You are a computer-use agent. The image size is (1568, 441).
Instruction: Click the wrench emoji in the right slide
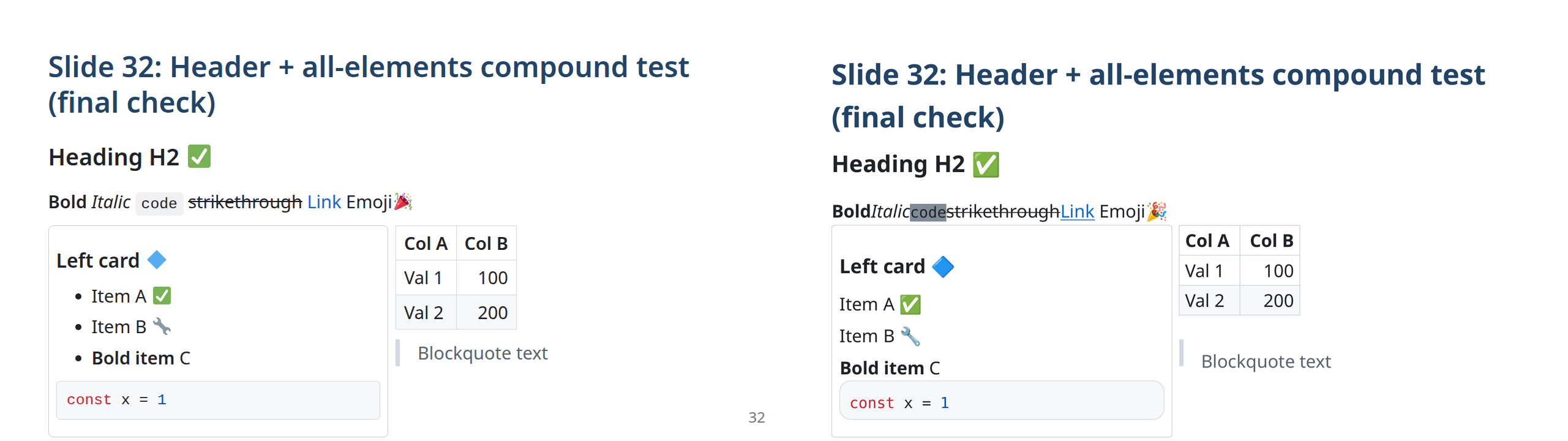[x=910, y=336]
